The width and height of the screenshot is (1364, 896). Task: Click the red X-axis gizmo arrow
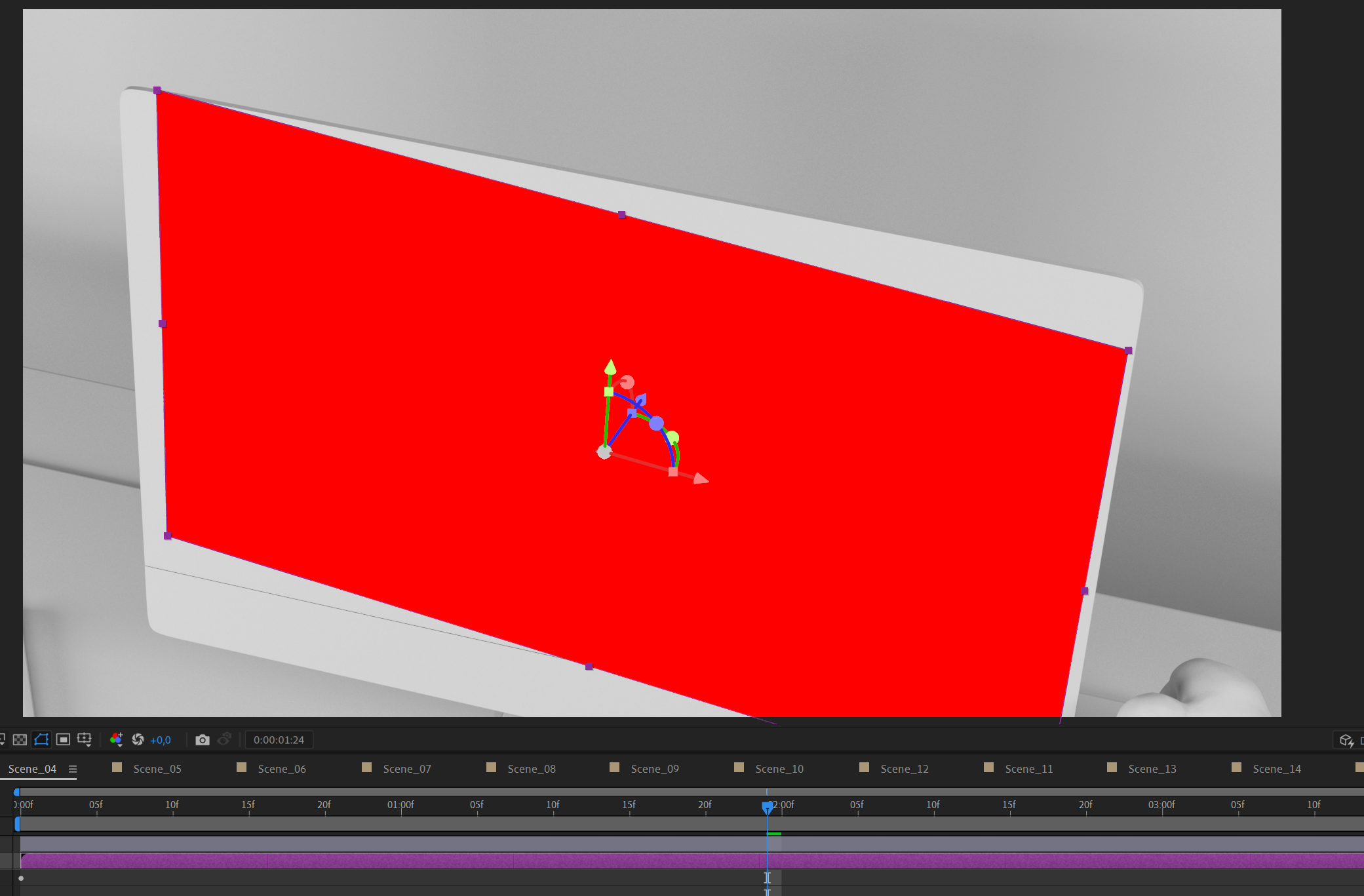701,479
